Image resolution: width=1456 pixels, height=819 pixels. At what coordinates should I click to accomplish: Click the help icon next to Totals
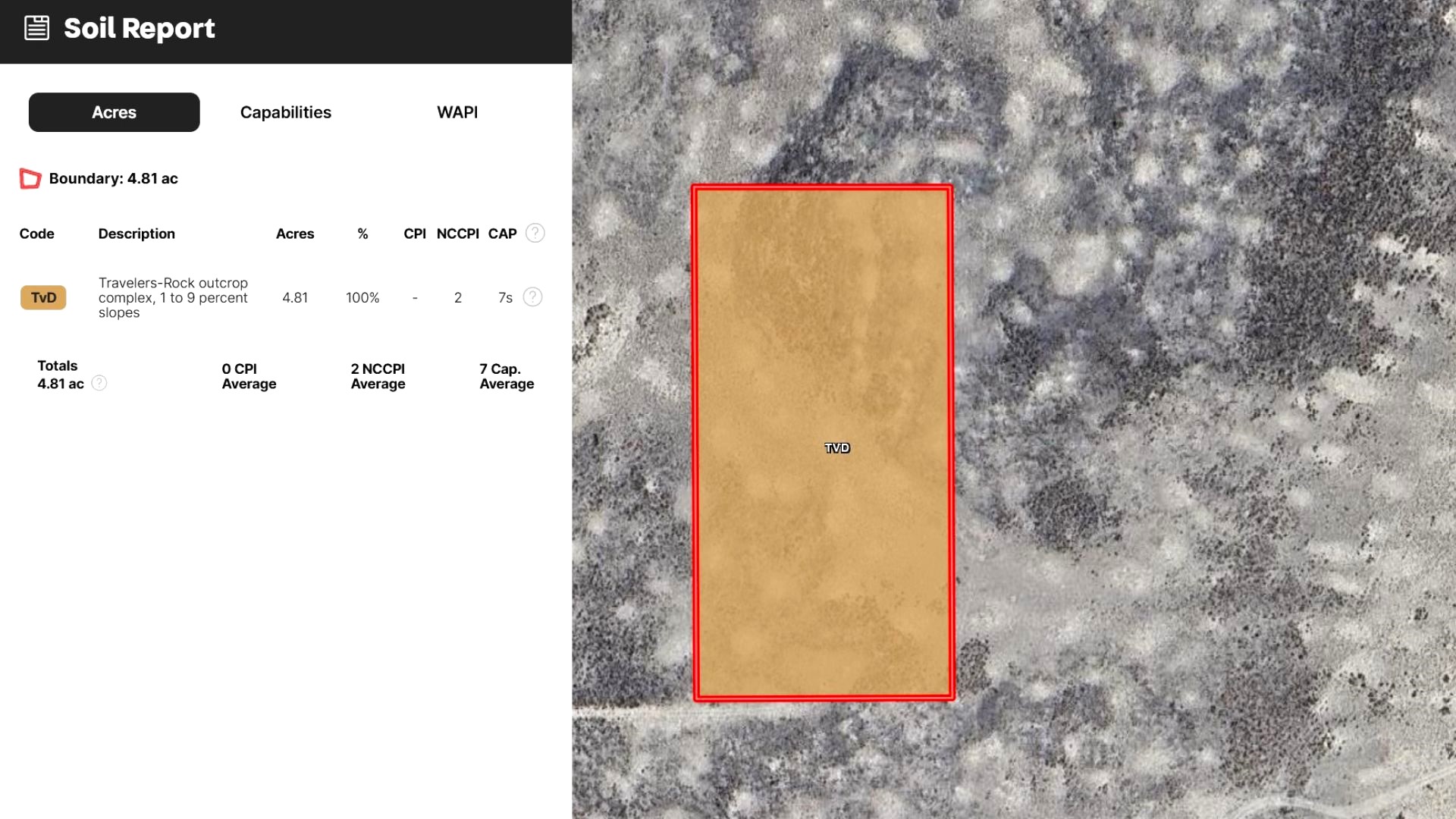click(x=99, y=383)
